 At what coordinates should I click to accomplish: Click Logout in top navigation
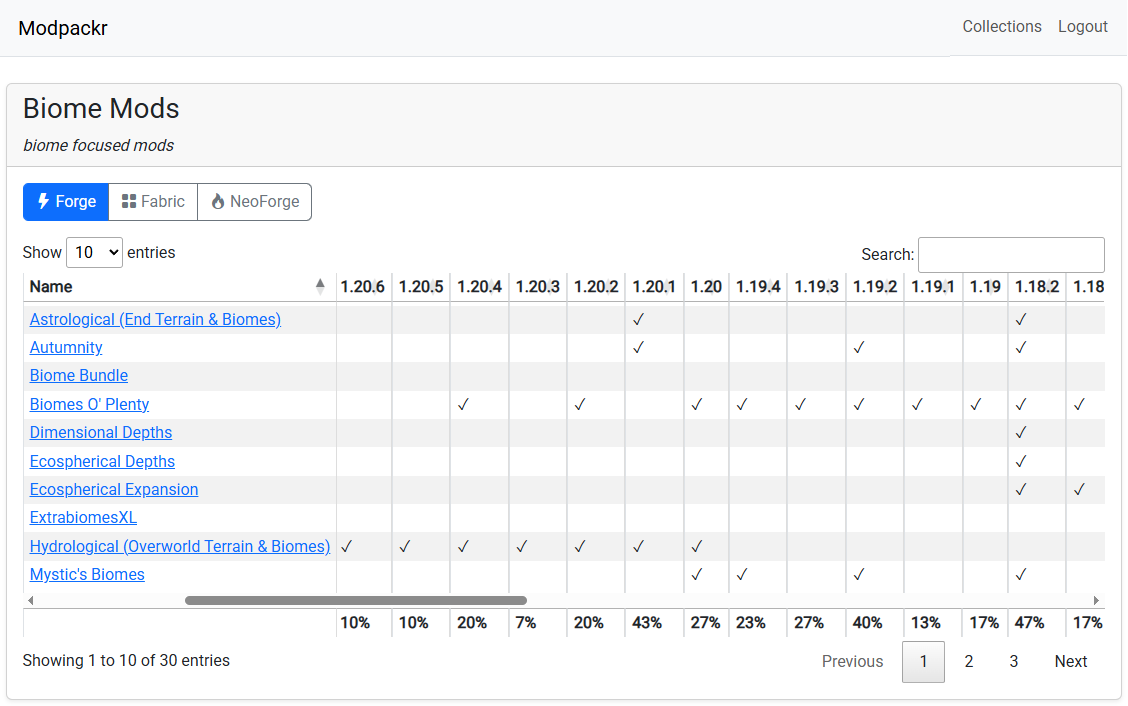tap(1083, 27)
